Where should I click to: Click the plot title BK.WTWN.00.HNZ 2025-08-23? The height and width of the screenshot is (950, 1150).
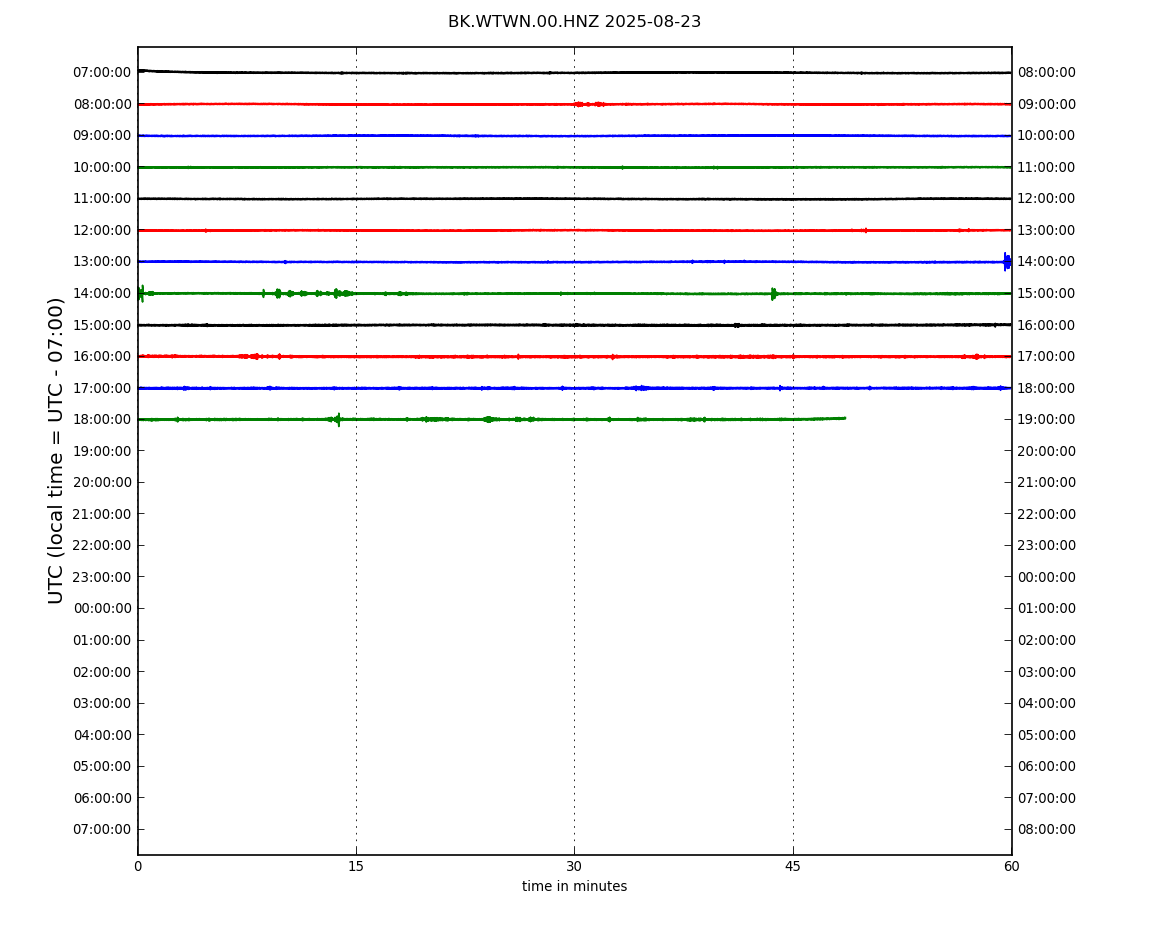pyautogui.click(x=574, y=22)
